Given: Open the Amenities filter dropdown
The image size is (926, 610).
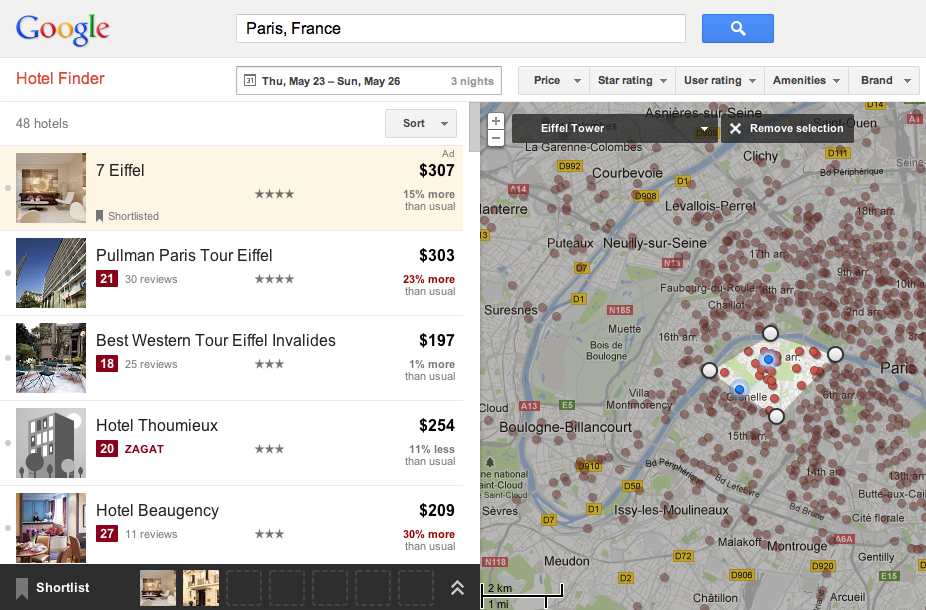Looking at the screenshot, I should (806, 80).
